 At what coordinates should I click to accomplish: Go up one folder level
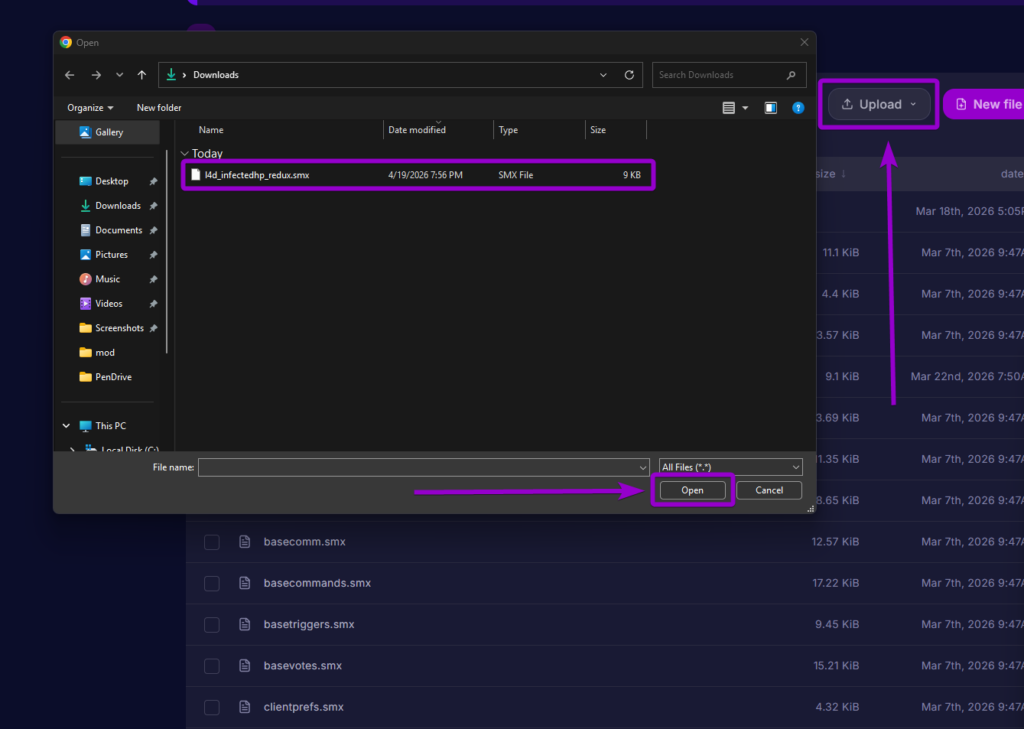[141, 74]
